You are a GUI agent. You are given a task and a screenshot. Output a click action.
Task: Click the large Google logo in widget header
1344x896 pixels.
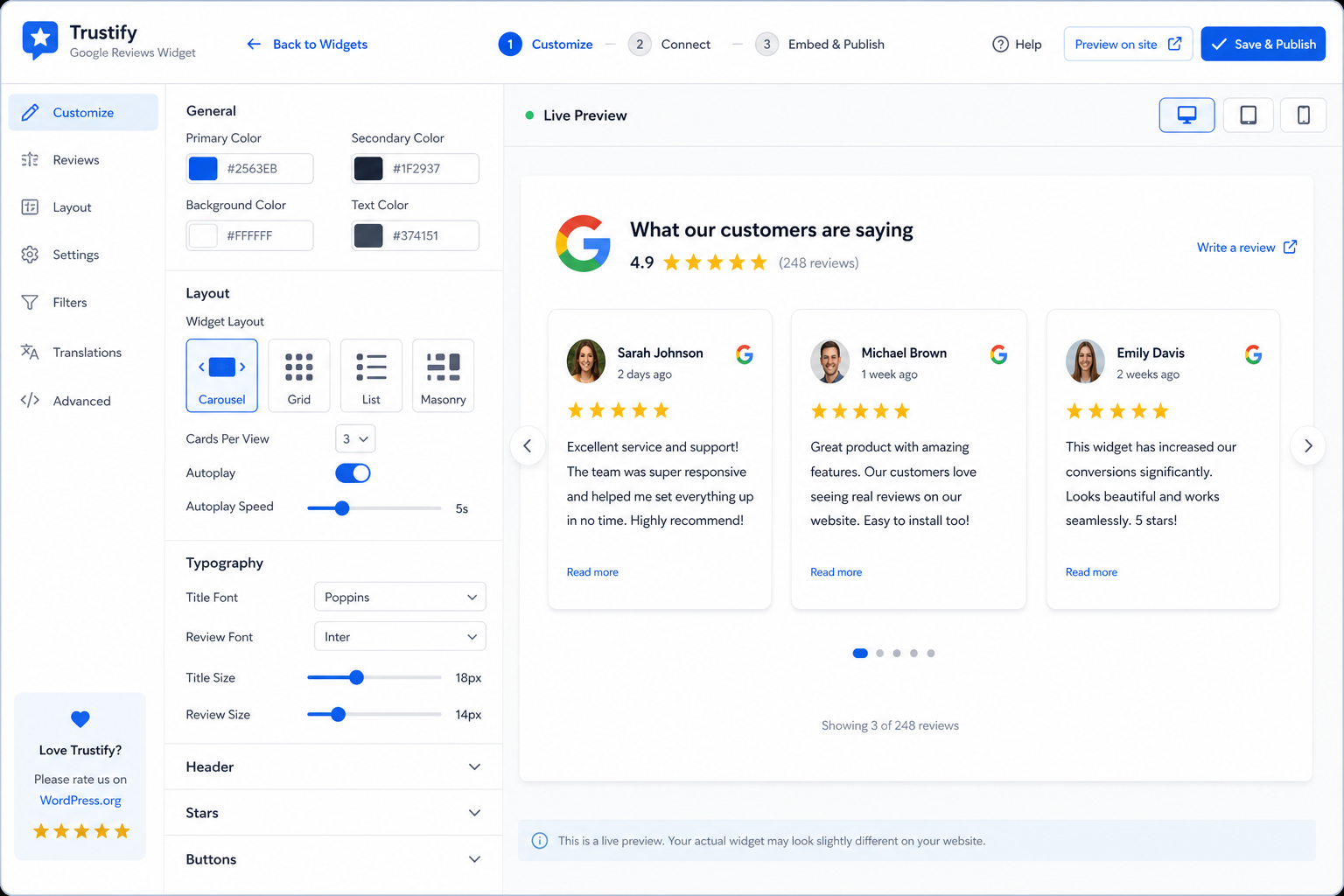pyautogui.click(x=583, y=243)
